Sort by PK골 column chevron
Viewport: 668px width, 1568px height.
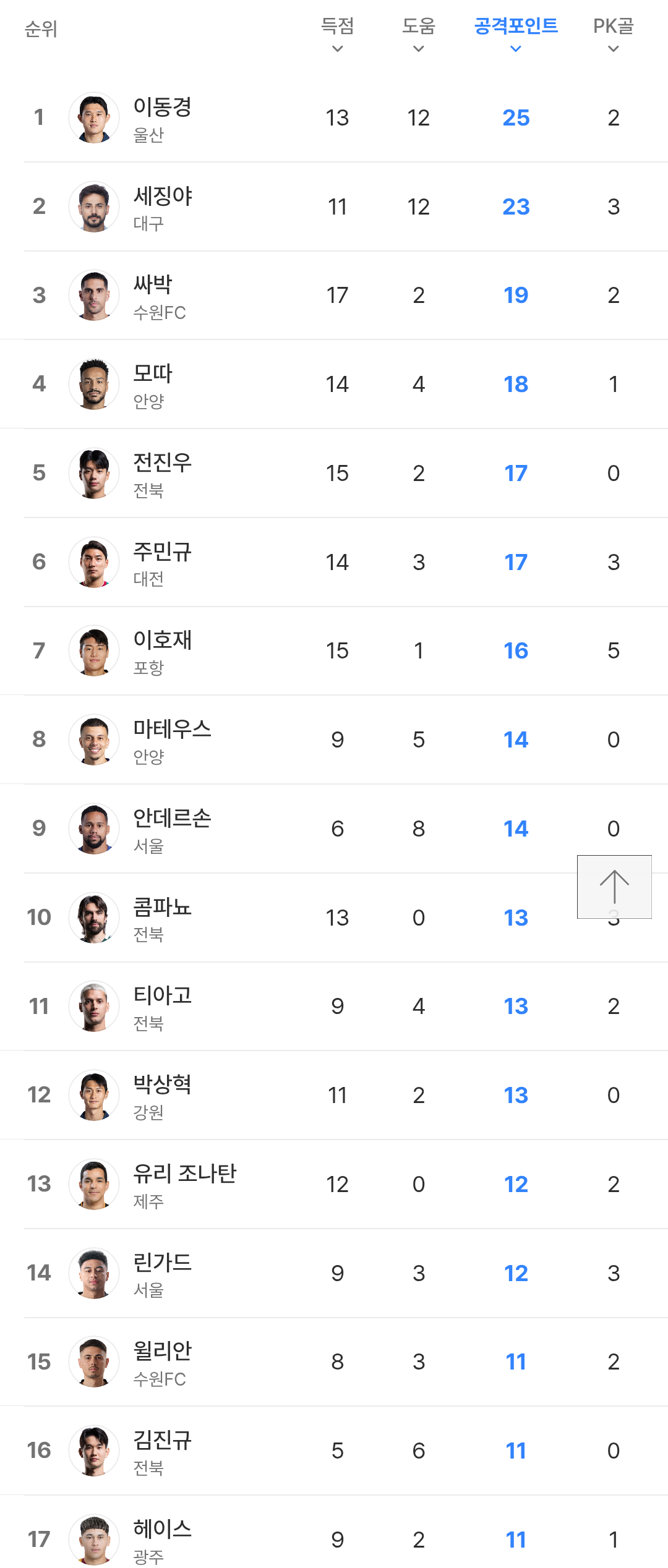pos(614,49)
